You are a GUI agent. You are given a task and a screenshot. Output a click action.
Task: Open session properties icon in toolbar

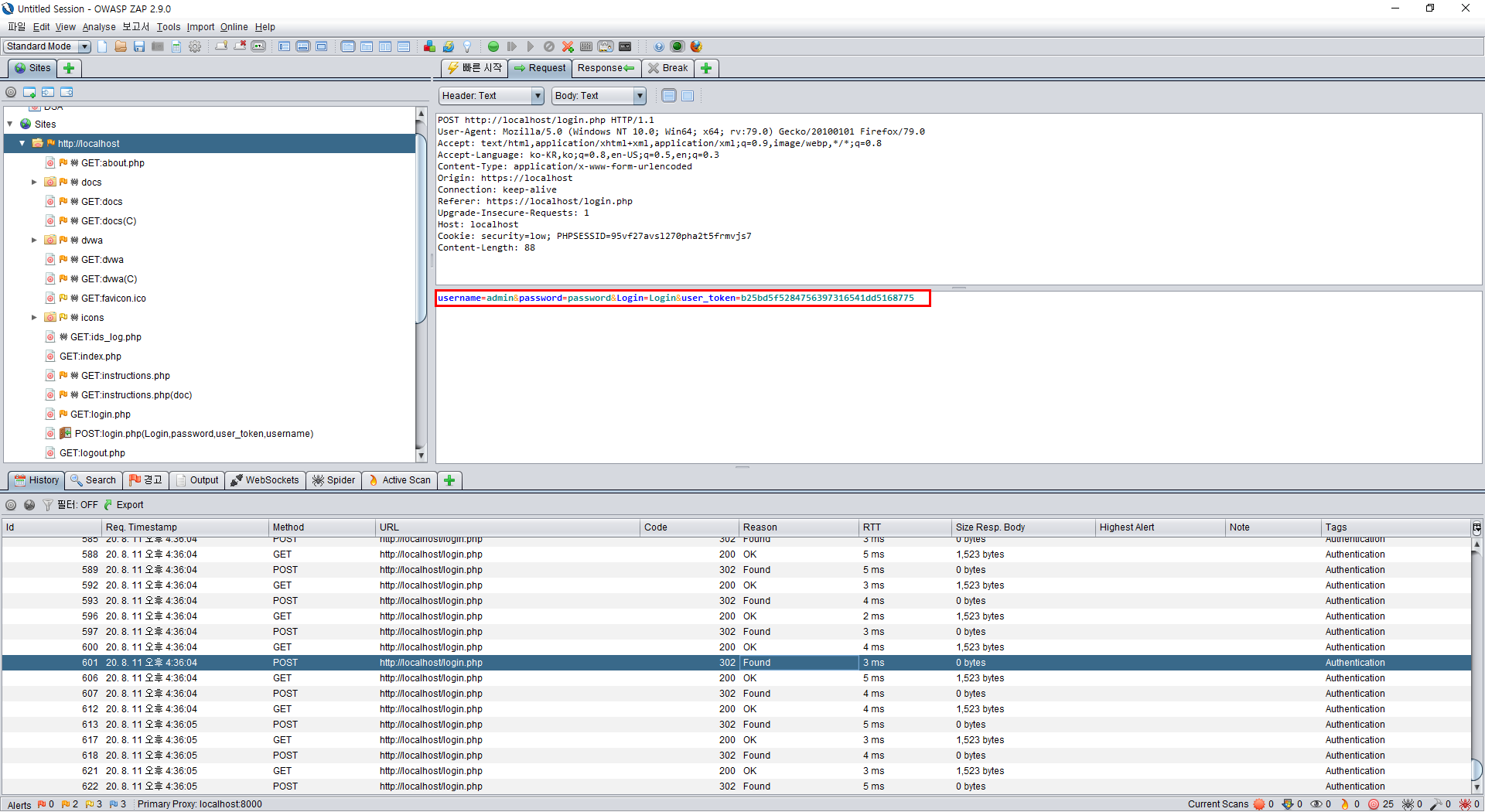tap(176, 46)
